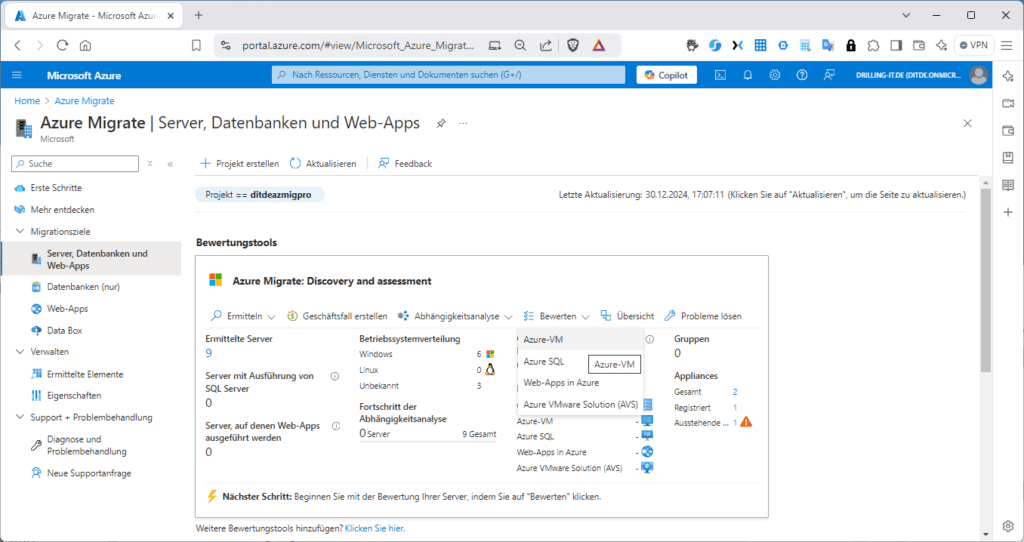Click the info icon beside Web-Apps servers
This screenshot has width=1024, height=542.
(336, 426)
